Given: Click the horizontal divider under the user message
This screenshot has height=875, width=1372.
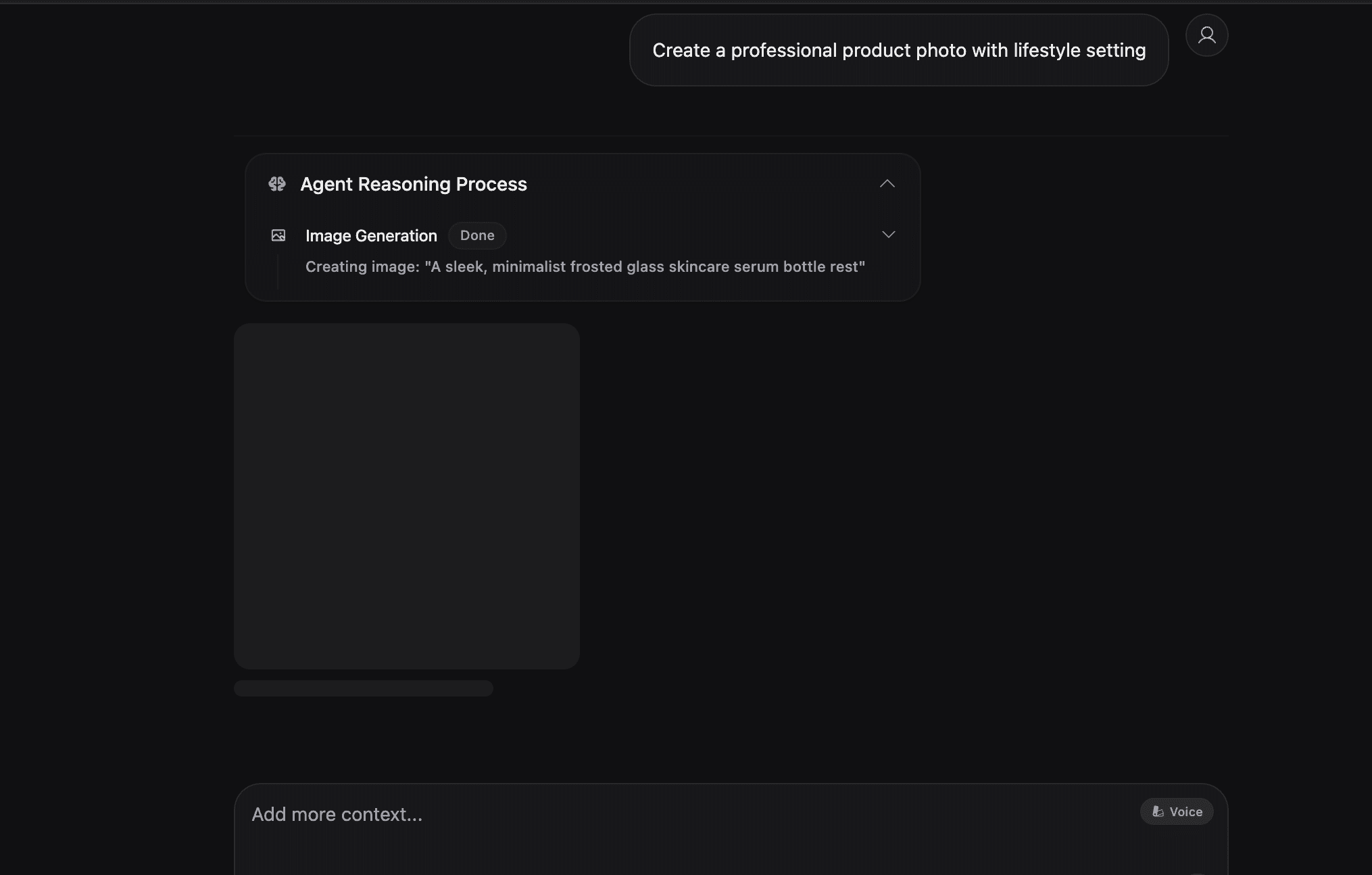Looking at the screenshot, I should click(730, 136).
